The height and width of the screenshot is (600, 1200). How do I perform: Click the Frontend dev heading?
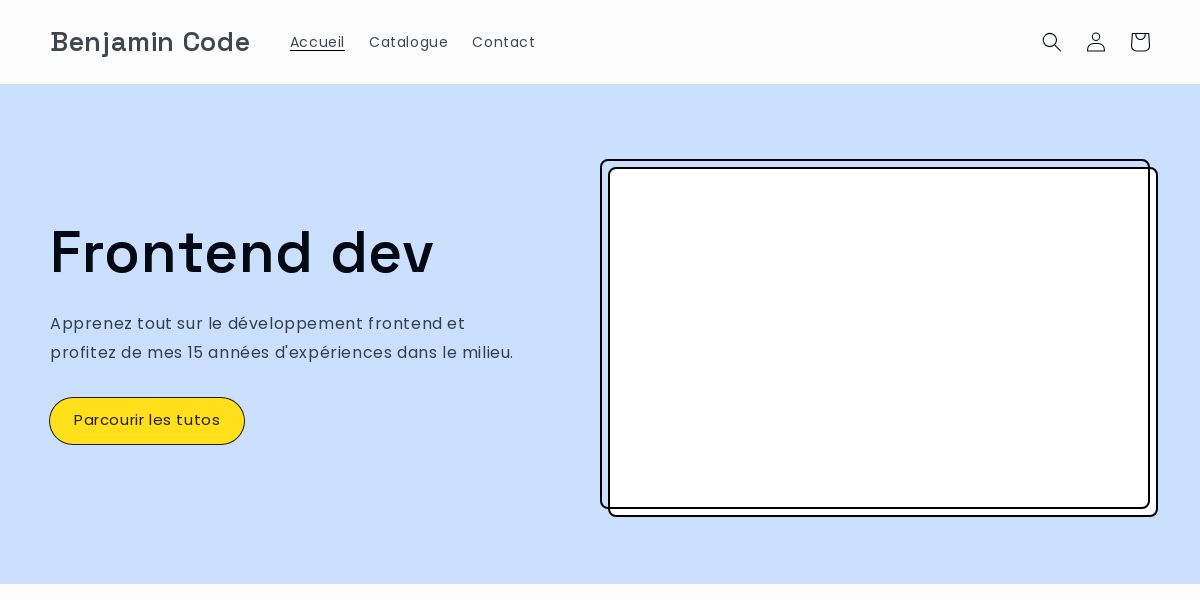(x=242, y=252)
